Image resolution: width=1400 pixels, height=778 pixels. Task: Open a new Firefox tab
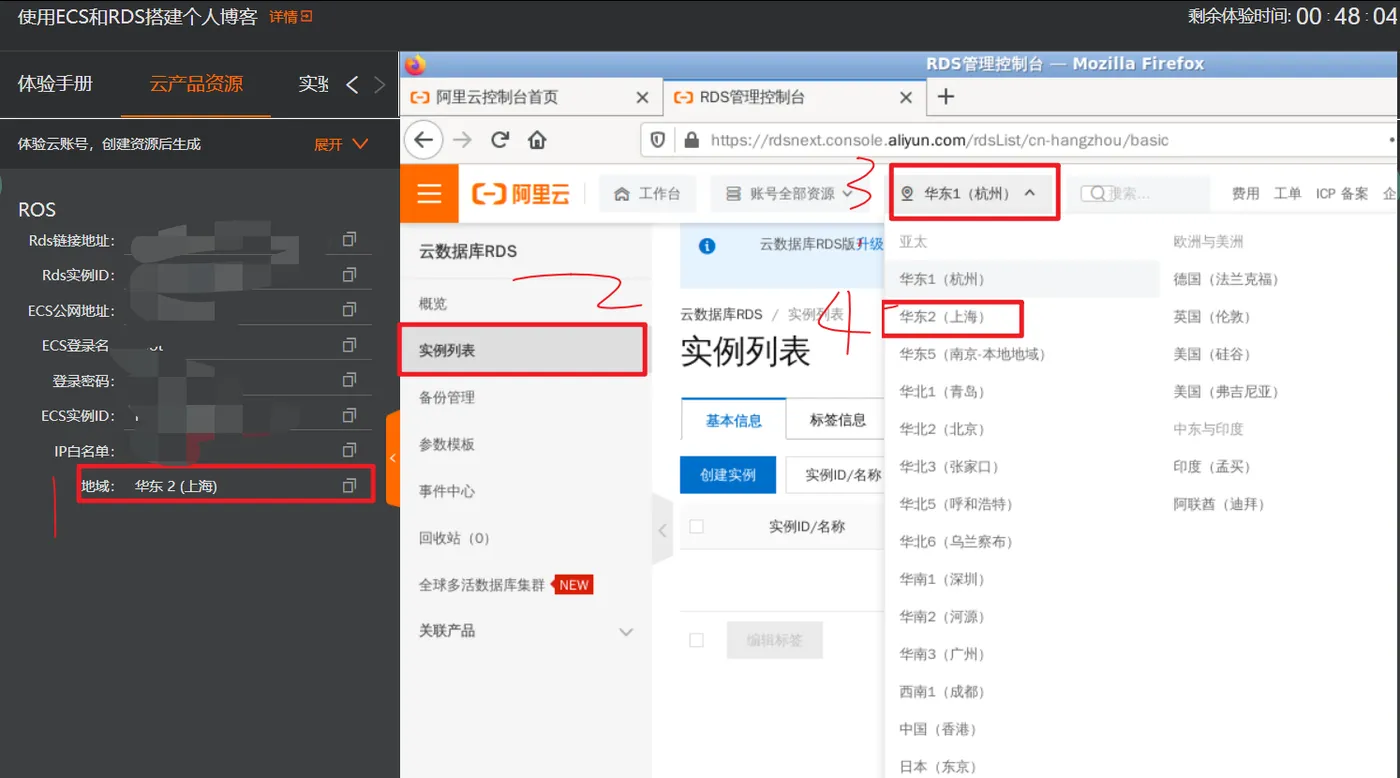(946, 97)
